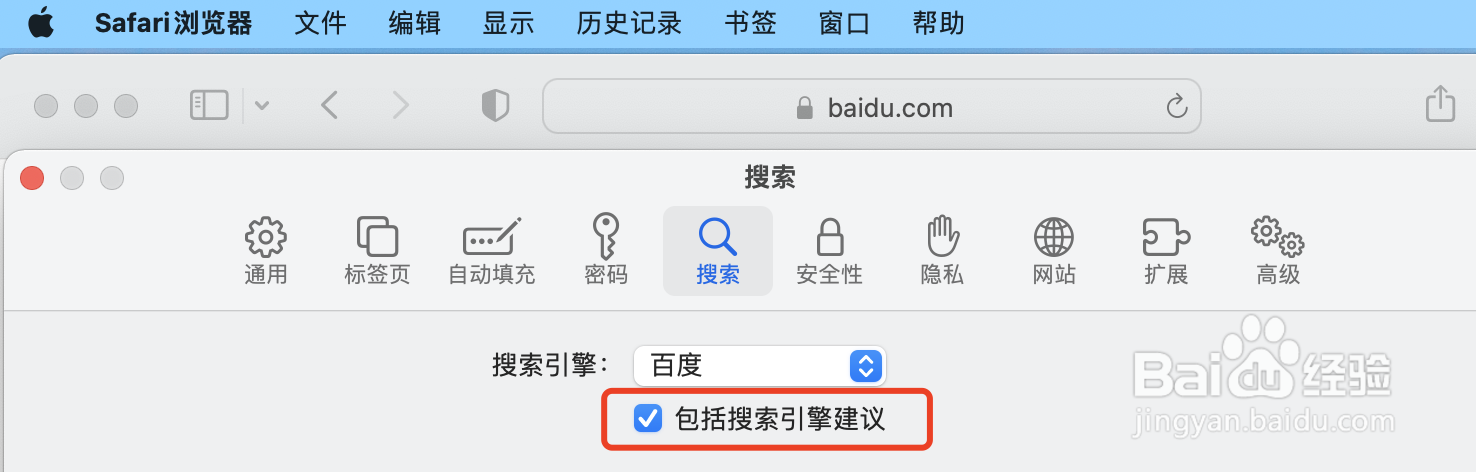The image size is (1476, 472).
Task: Reload the baidu.com page
Action: point(1177,106)
